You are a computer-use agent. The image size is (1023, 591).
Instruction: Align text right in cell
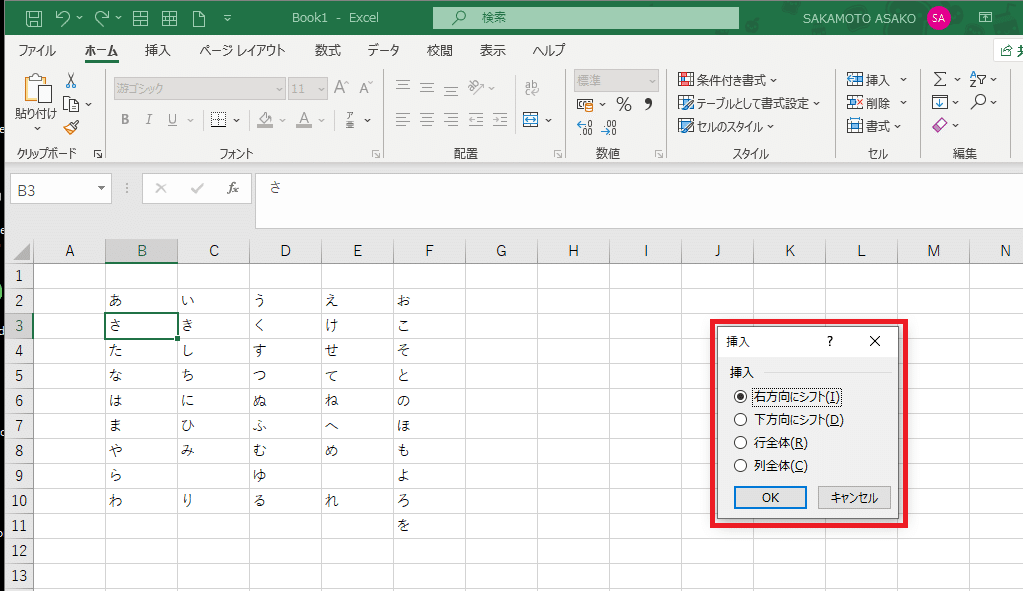click(451, 119)
